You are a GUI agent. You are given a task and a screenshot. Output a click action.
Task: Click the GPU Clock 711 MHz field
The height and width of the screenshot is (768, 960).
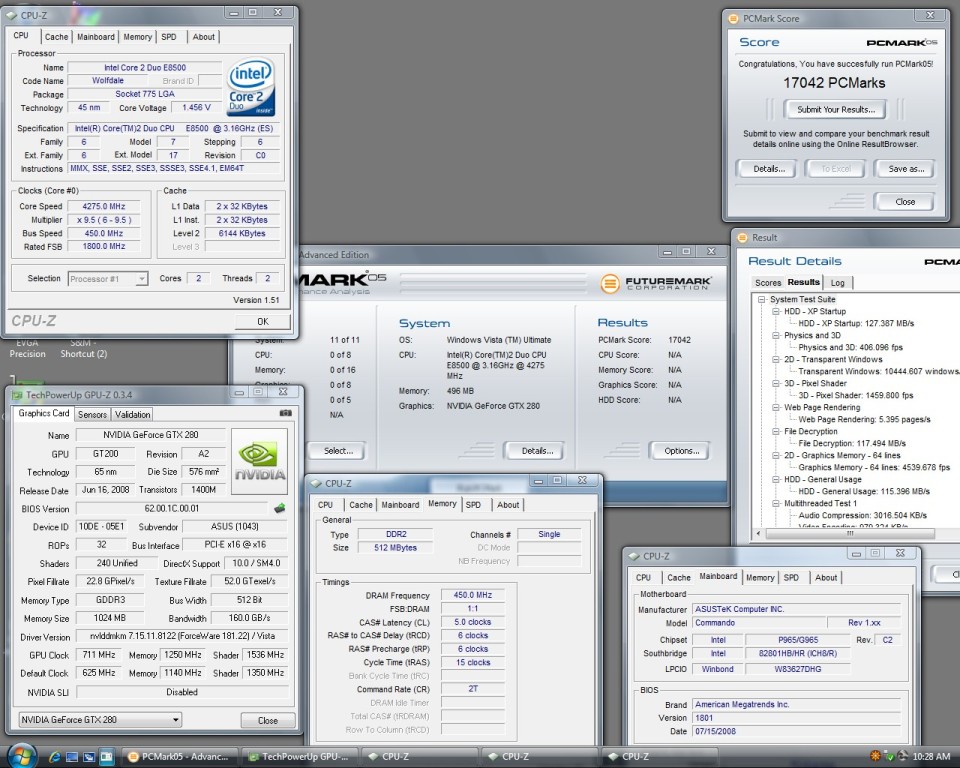click(99, 655)
